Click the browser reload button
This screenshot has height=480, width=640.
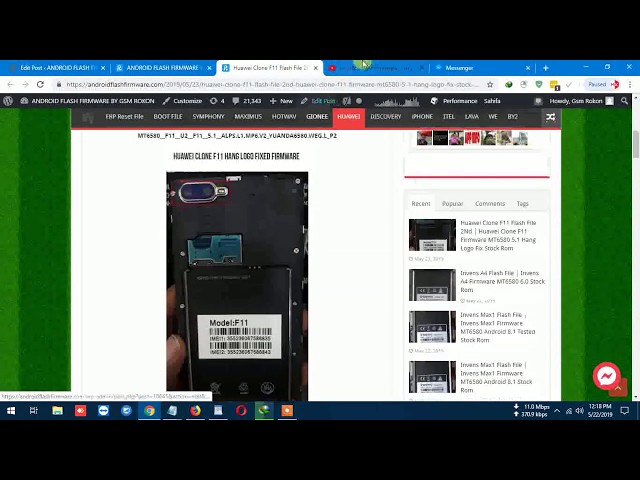click(x=40, y=84)
